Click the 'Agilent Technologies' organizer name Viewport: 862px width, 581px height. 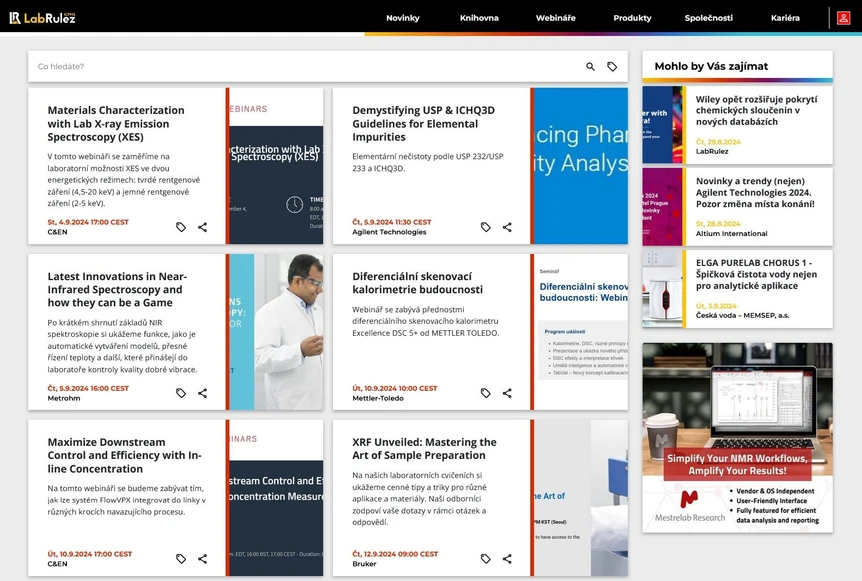tap(389, 232)
